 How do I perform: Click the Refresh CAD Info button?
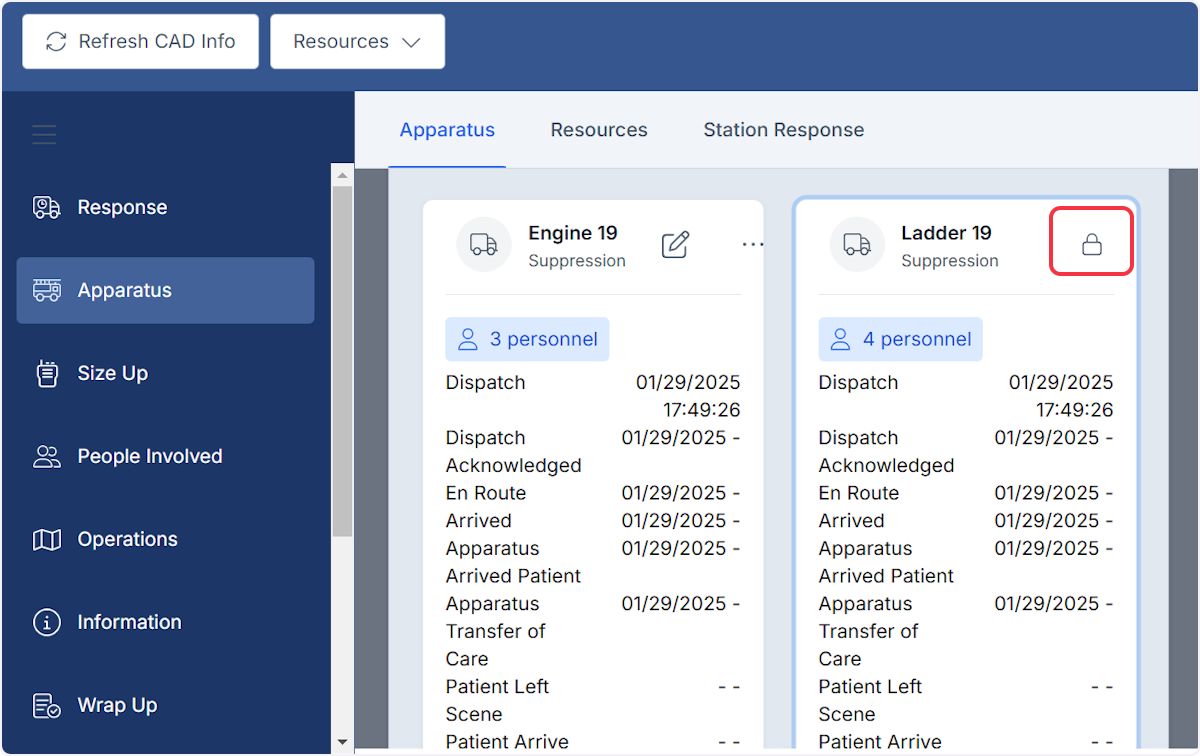141,42
